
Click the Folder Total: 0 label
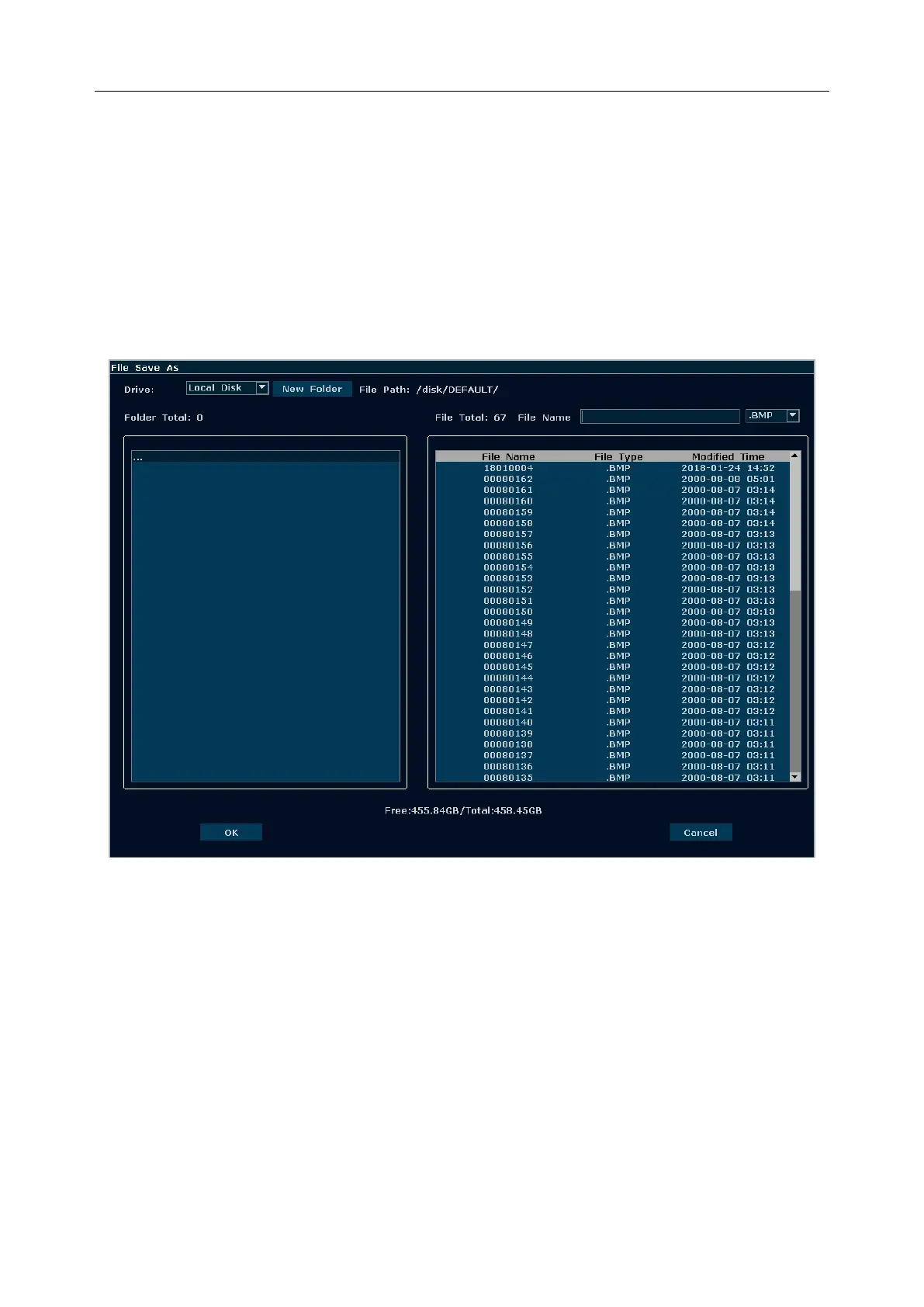point(163,418)
